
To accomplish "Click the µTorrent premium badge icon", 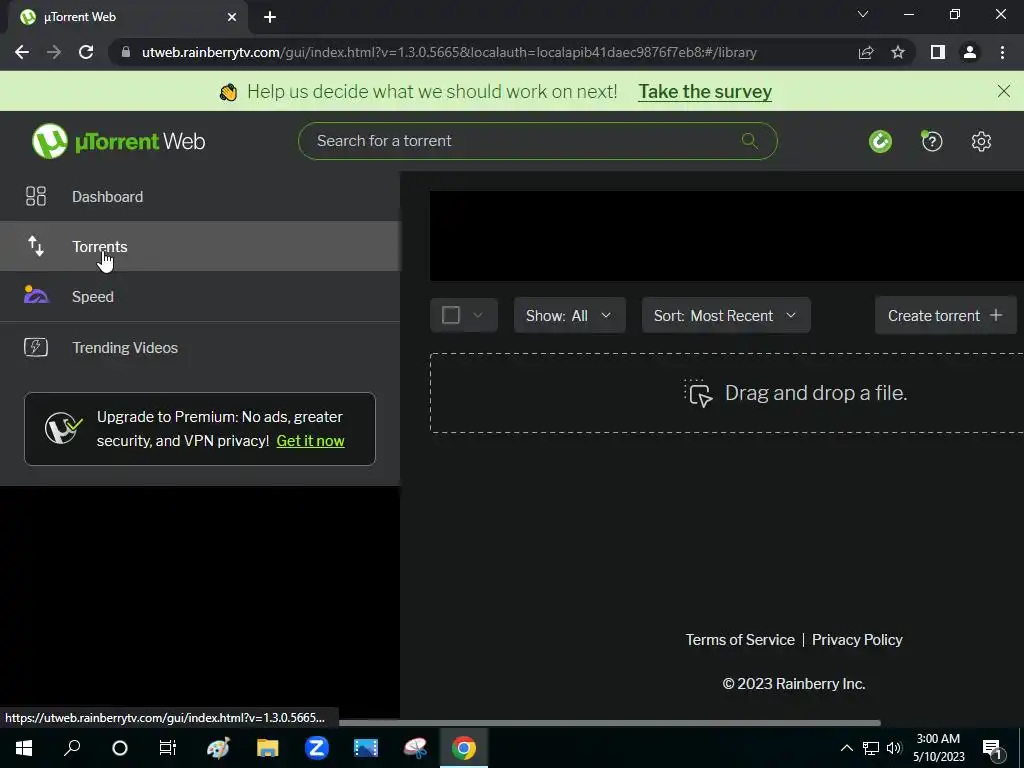I will coord(63,428).
